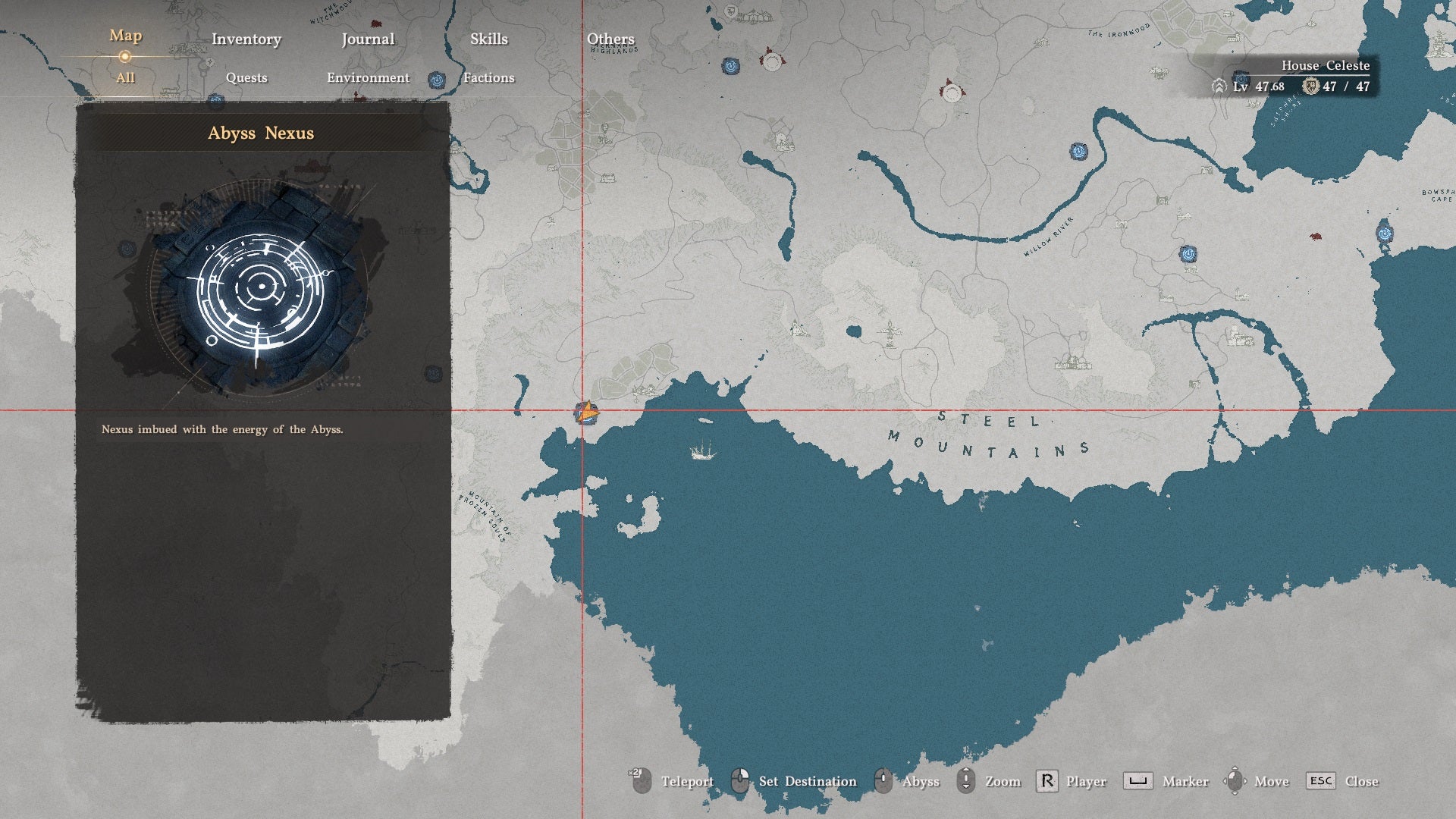1456x819 pixels.
Task: Click the R key icon for Player
Action: (1046, 781)
